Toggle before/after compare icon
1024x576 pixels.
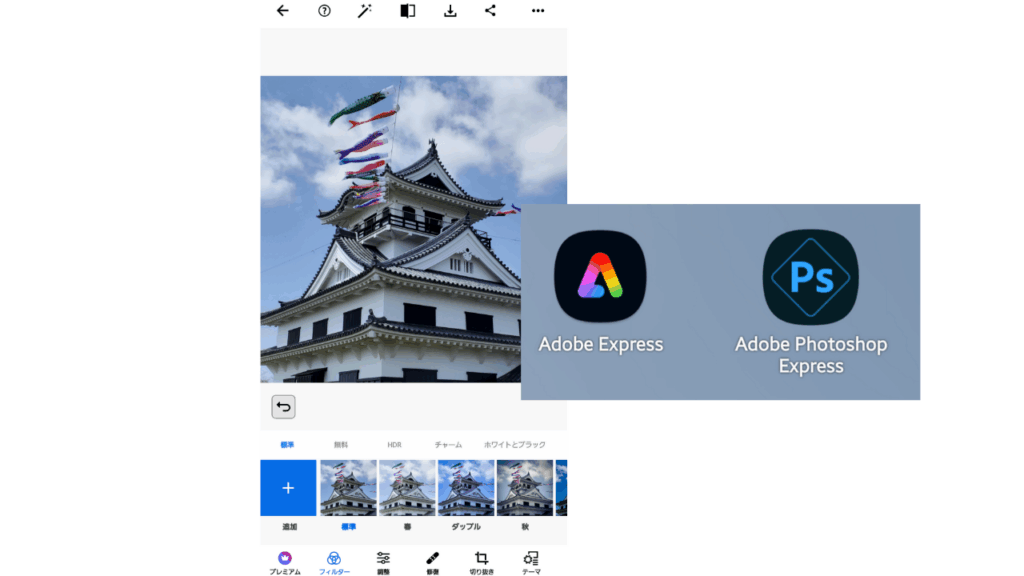pos(408,10)
